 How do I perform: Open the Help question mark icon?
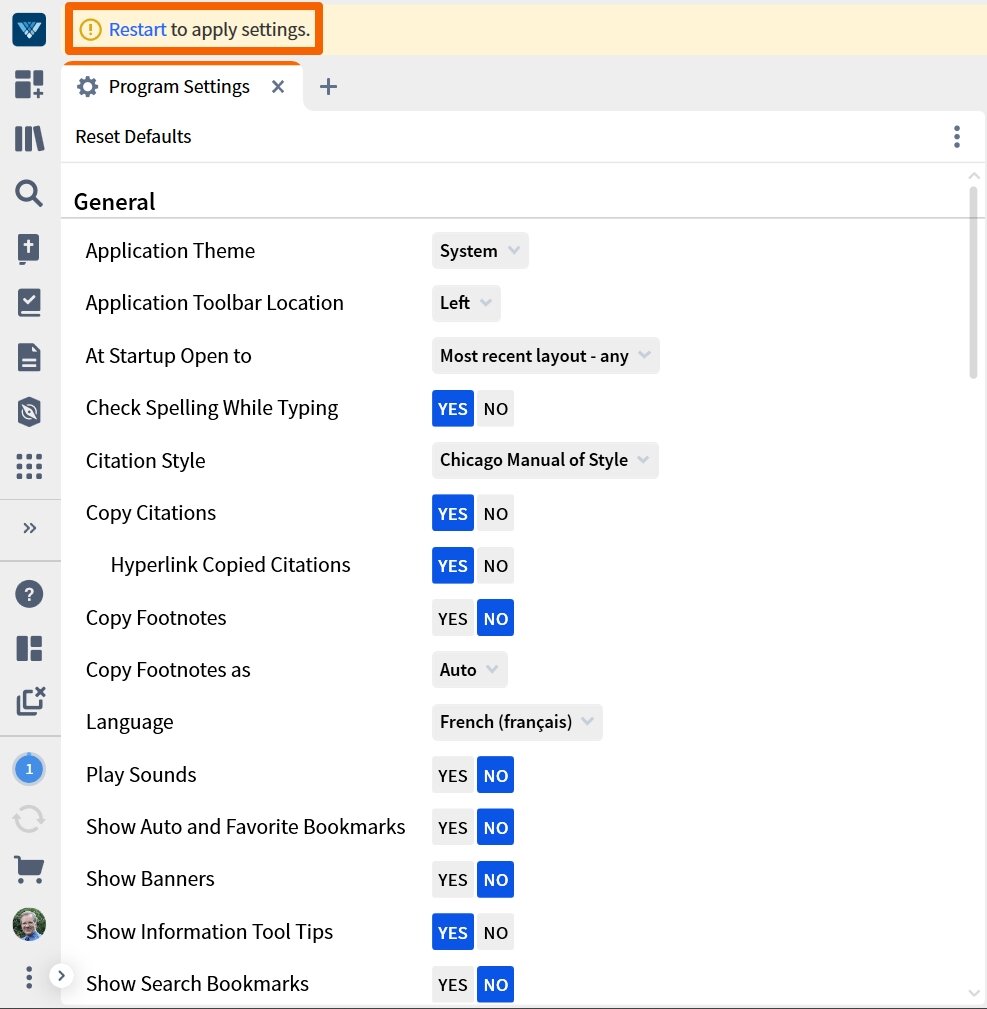click(29, 594)
